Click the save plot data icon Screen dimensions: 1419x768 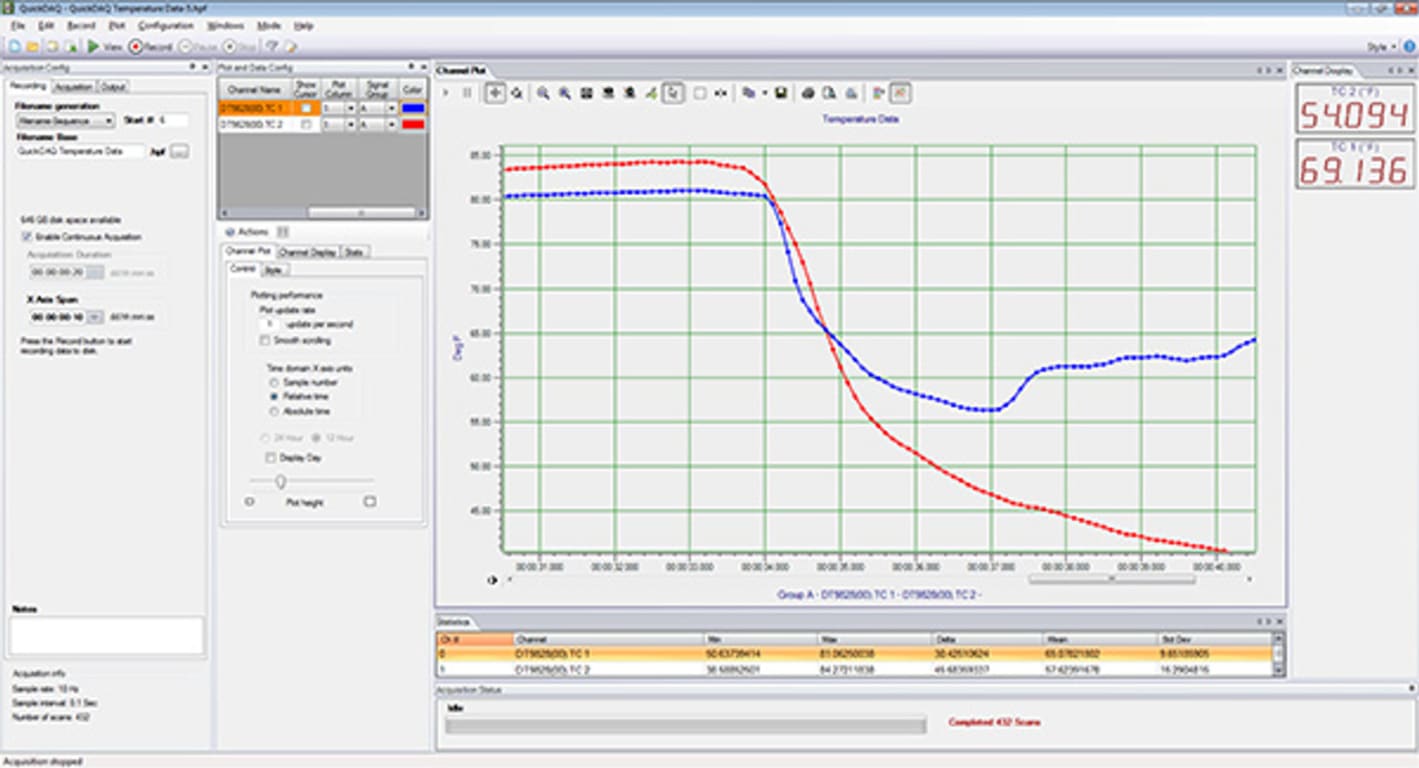pos(782,93)
